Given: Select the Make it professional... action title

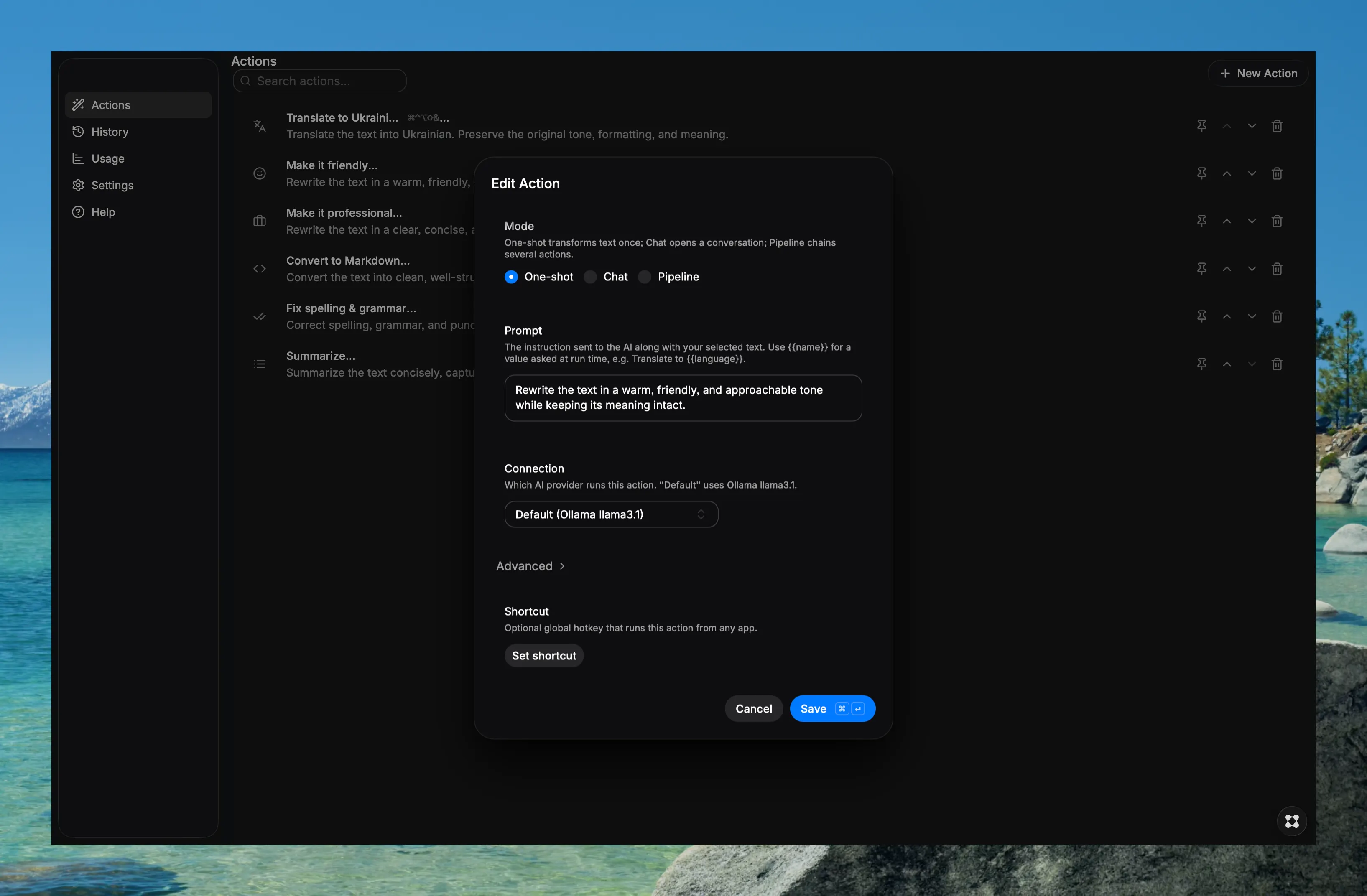Looking at the screenshot, I should (344, 213).
